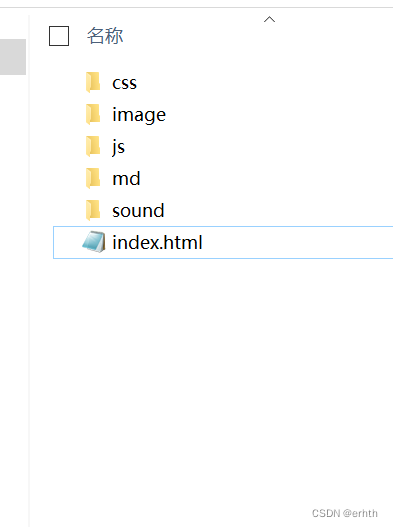This screenshot has height=527, width=393.
Task: Click the js folder name label
Action: (x=118, y=147)
